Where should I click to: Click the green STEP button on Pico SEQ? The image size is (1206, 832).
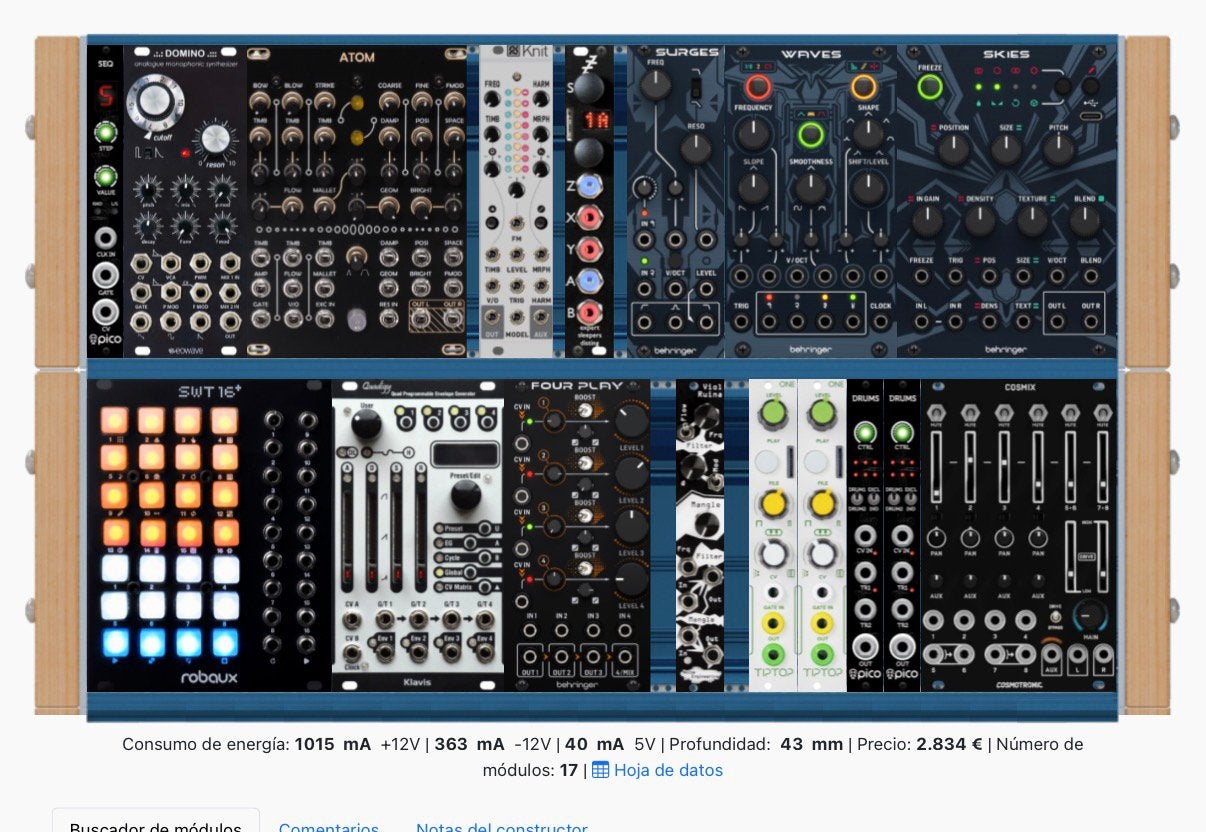105,132
